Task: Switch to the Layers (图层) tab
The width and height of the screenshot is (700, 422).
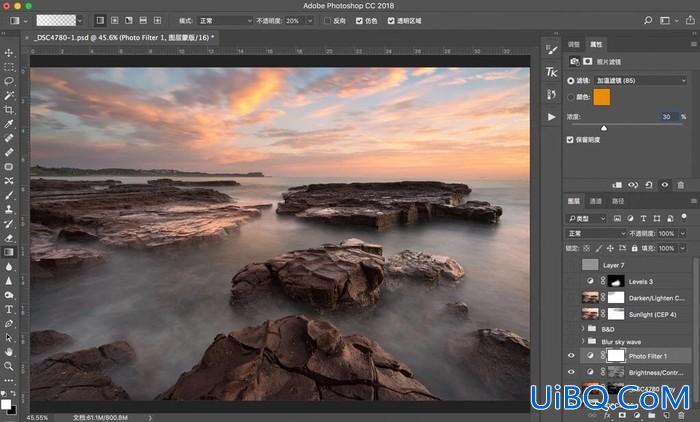Action: coord(574,201)
